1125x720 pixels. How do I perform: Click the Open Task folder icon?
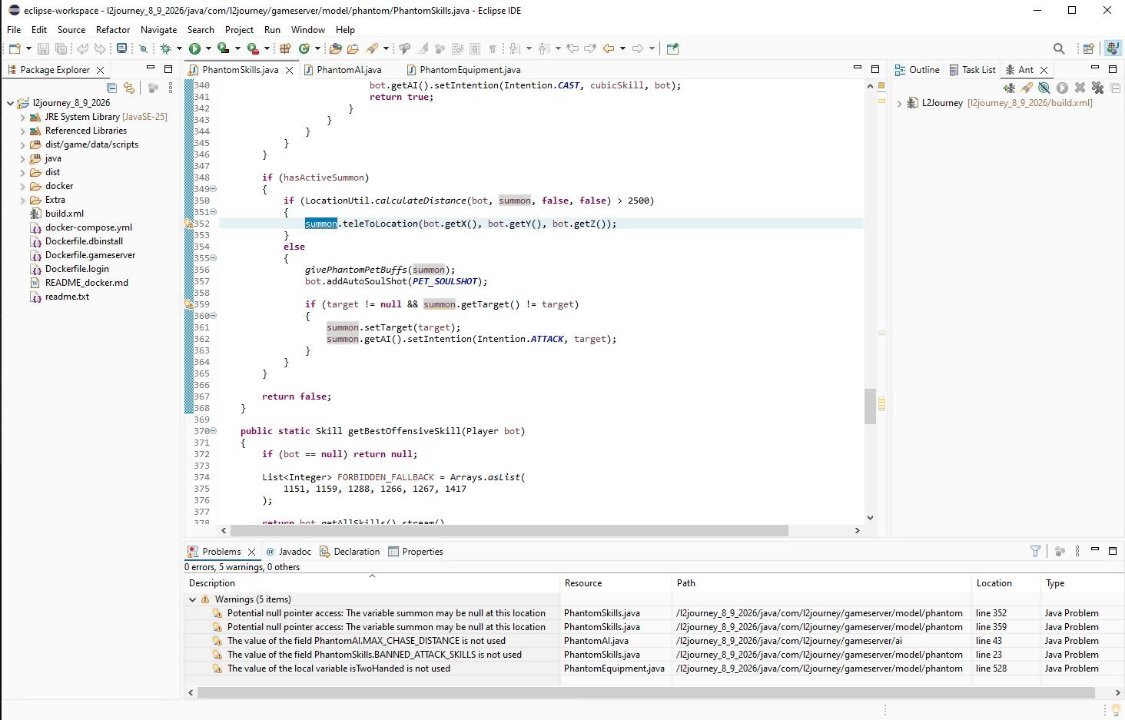click(352, 49)
